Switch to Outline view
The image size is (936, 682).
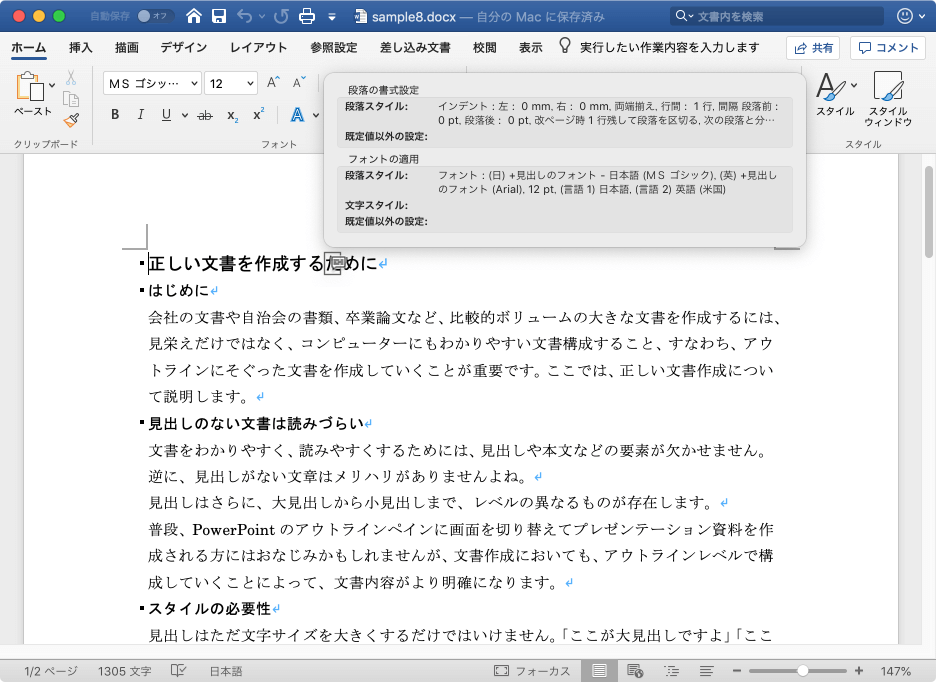coord(671,671)
